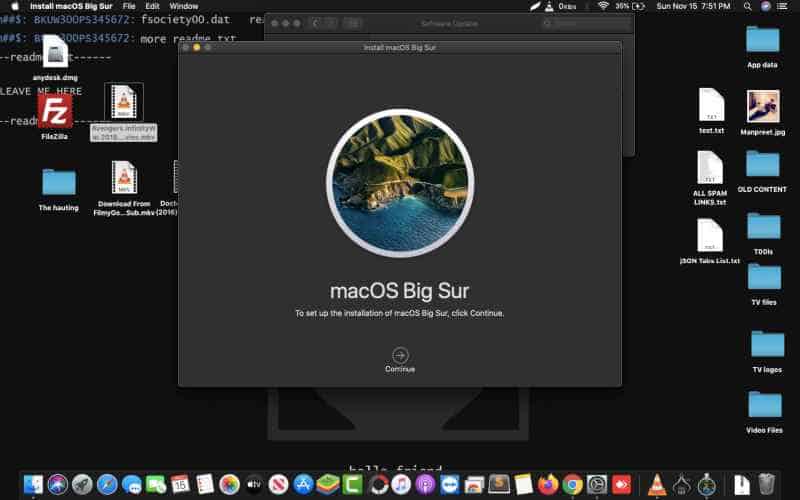
Task: Open BlueStacks from the dock
Action: pyautogui.click(x=328, y=484)
